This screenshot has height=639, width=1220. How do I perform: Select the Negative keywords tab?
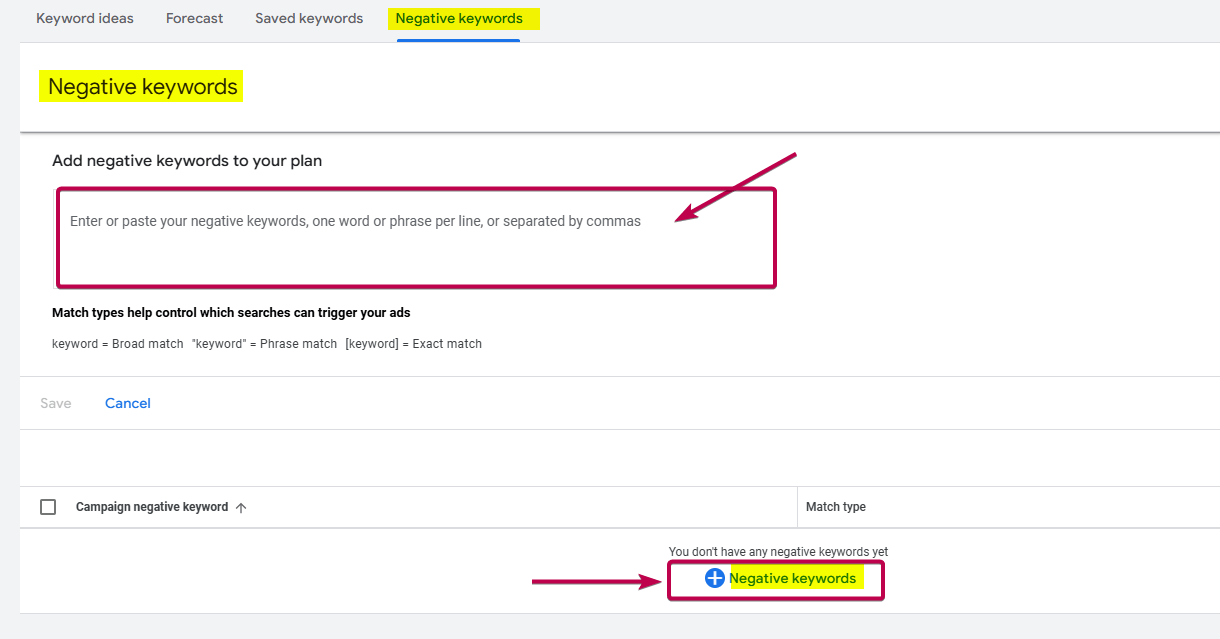459,18
